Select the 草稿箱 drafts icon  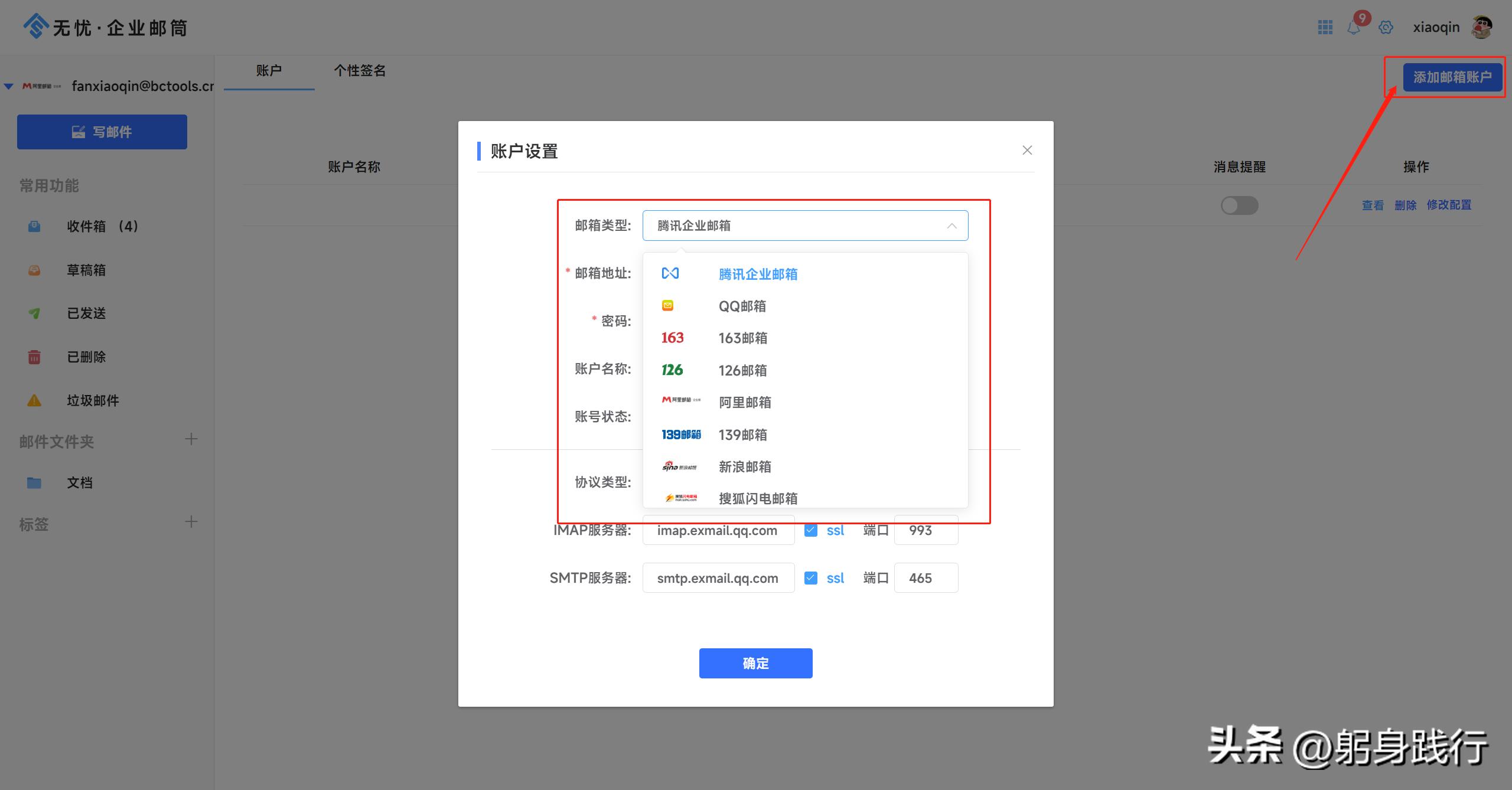[x=34, y=270]
